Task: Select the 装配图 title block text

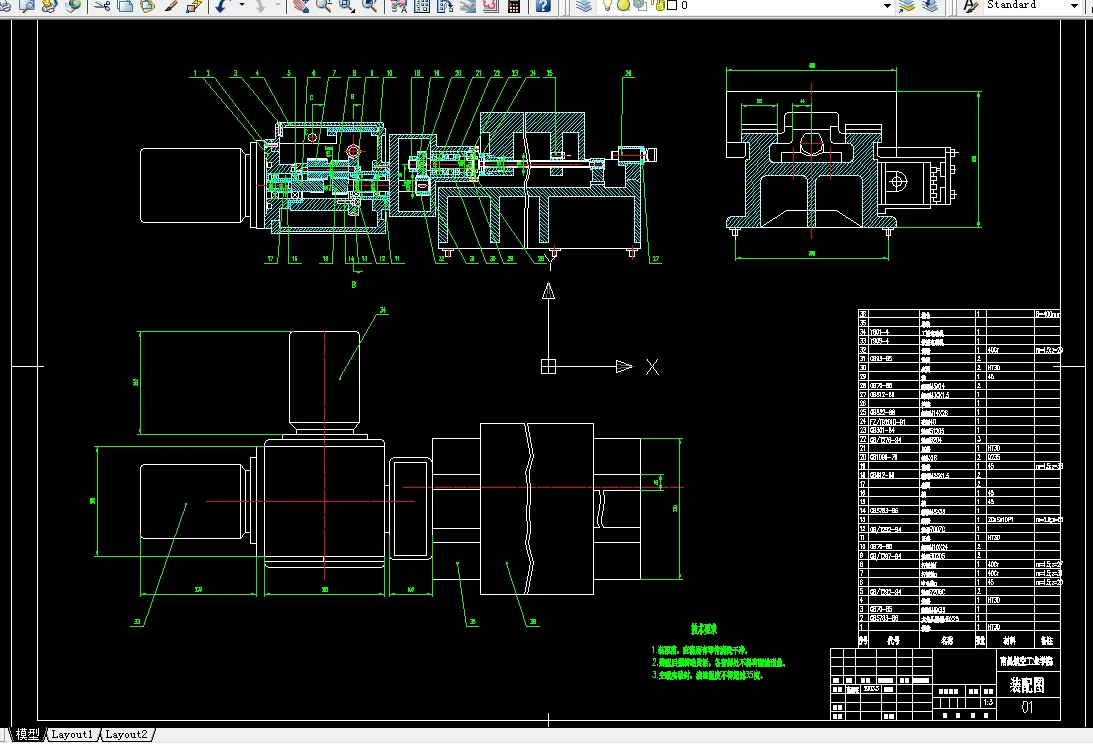Action: pos(1027,685)
